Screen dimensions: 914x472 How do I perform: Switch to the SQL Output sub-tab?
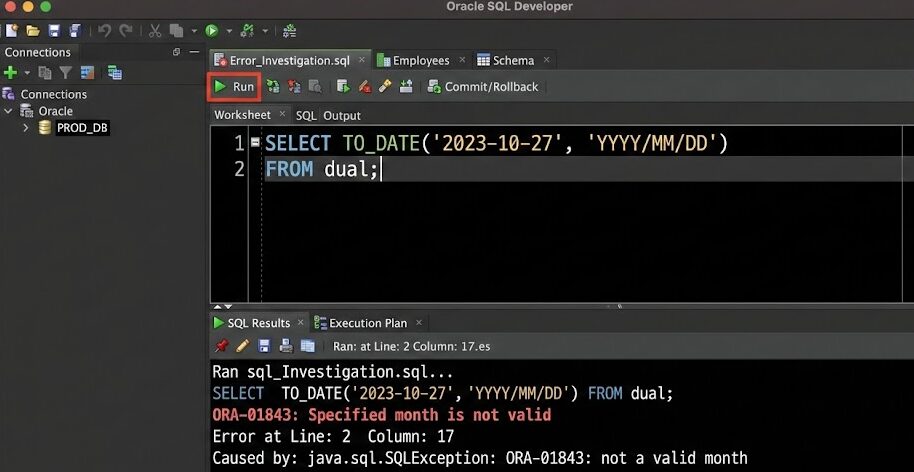[x=328, y=115]
